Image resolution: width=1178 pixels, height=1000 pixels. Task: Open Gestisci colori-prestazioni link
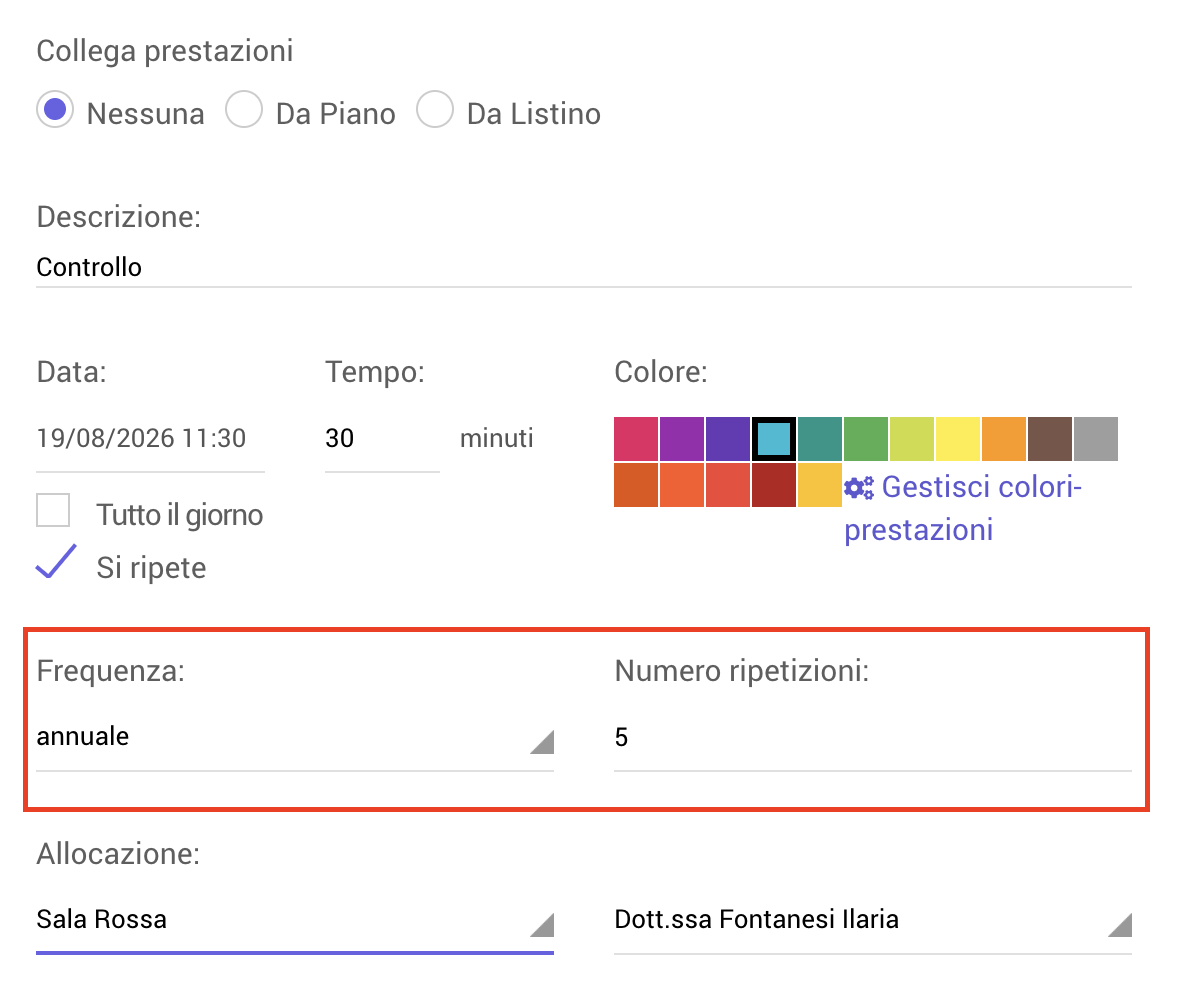tap(962, 509)
